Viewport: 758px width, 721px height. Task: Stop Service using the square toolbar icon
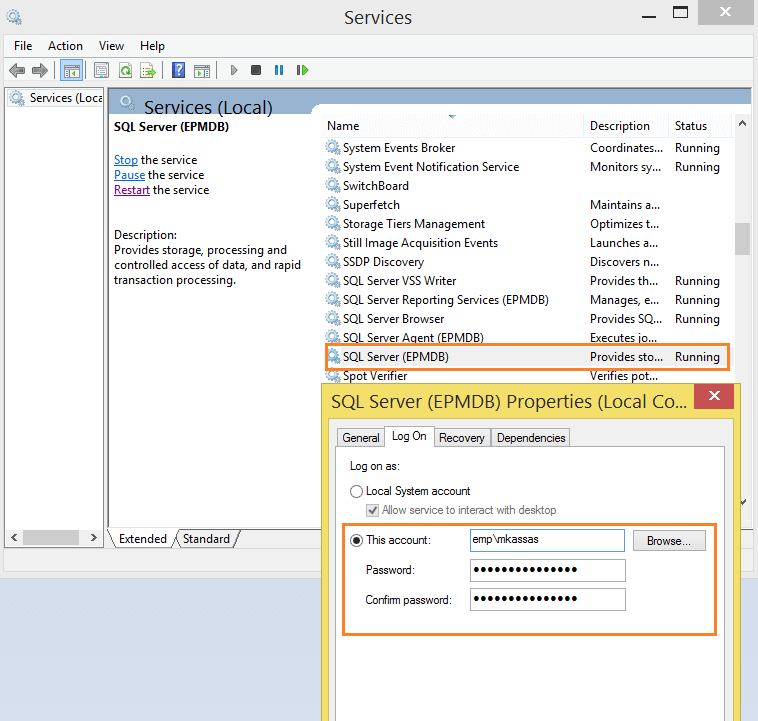click(256, 71)
